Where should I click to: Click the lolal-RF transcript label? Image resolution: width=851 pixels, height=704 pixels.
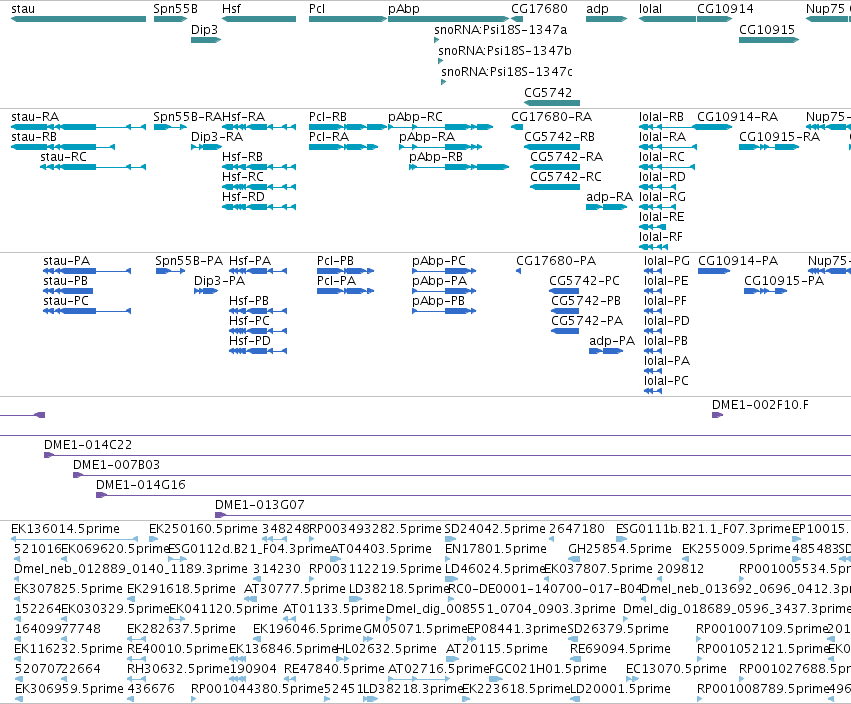(661, 237)
